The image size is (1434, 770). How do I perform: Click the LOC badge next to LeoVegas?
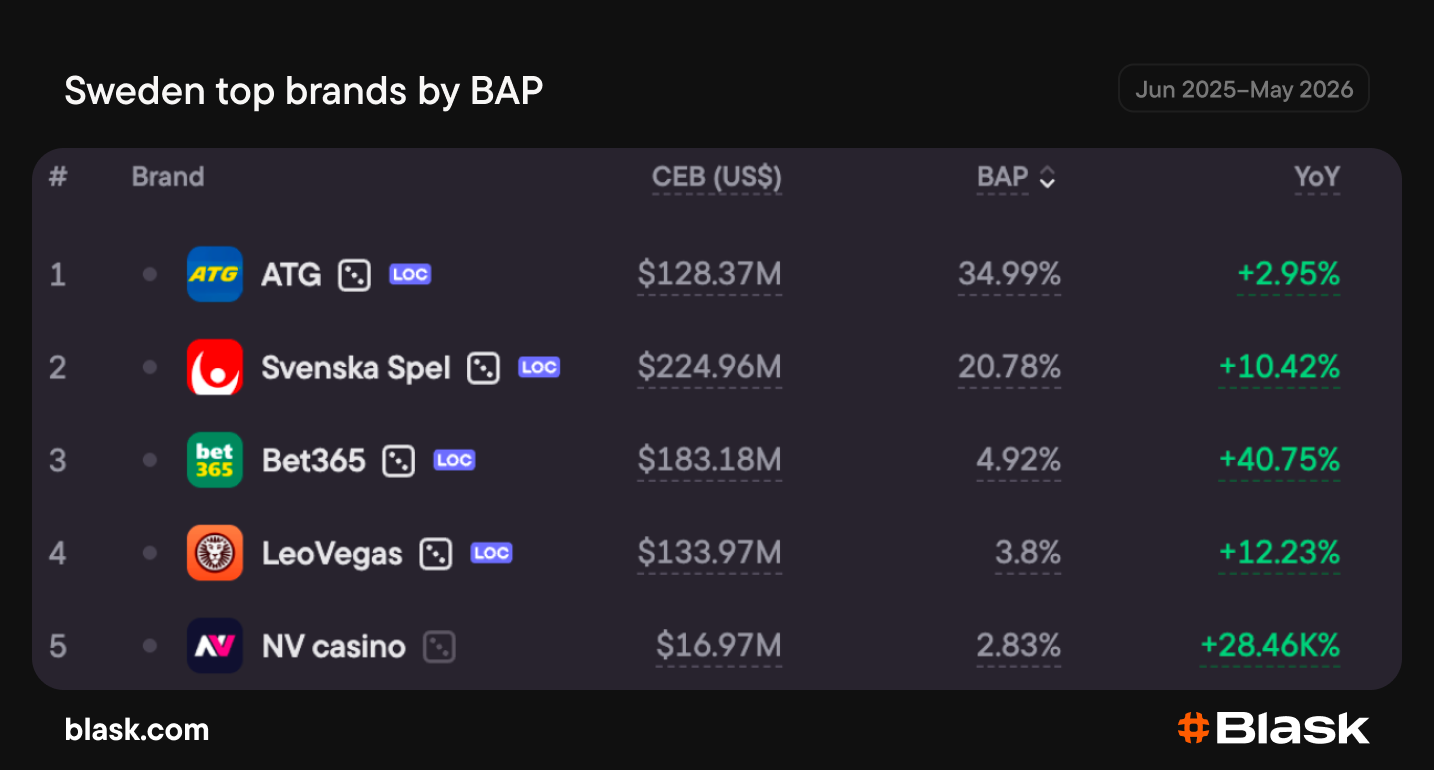(x=491, y=553)
